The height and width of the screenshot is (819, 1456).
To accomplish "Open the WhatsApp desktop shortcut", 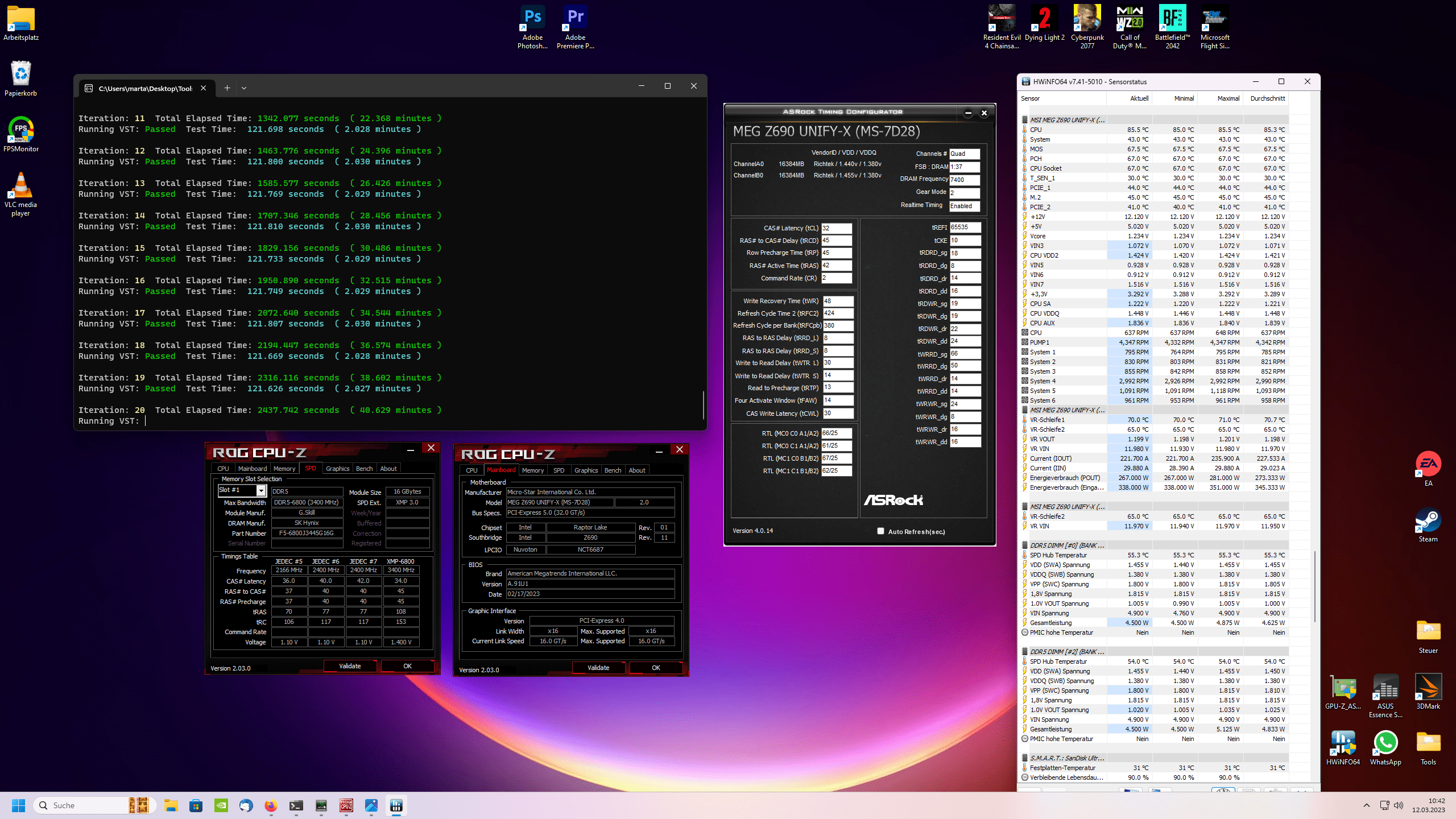I will (1385, 747).
